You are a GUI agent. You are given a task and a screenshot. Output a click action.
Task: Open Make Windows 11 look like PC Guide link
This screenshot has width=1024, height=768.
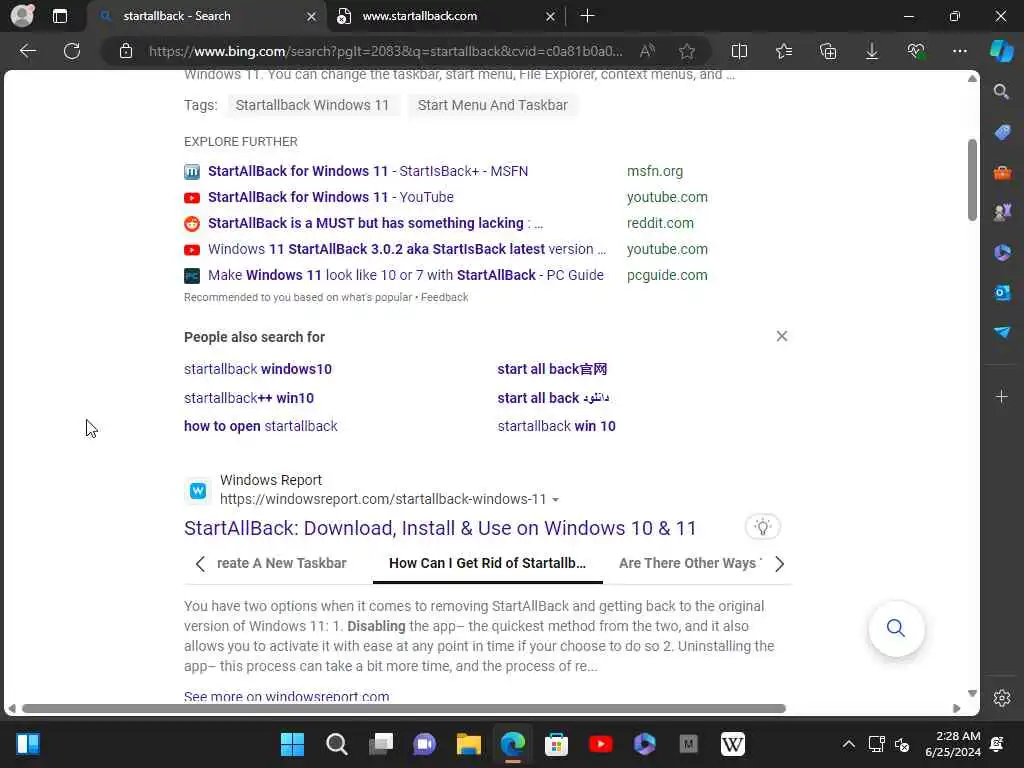coord(406,275)
